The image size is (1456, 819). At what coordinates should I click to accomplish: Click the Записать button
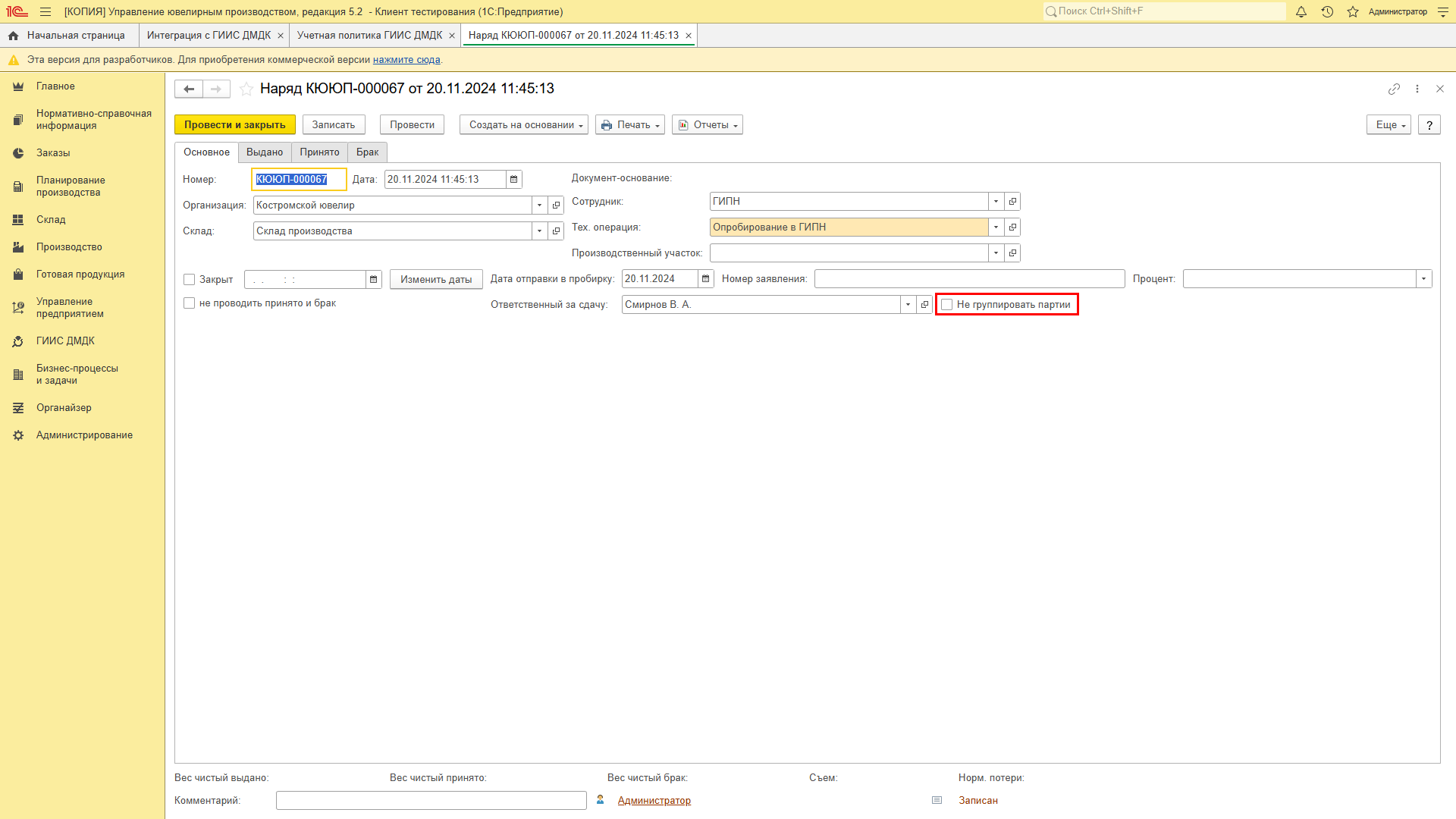[334, 125]
